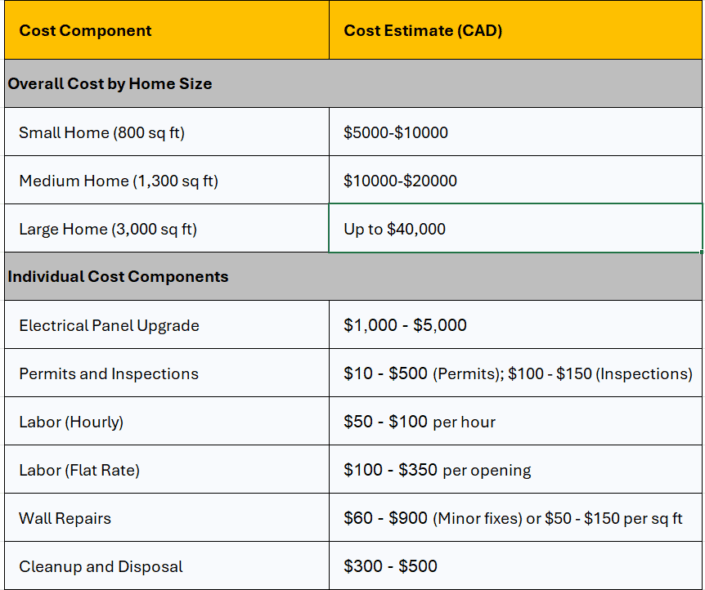This screenshot has height=590, width=705.
Task: Click the Medium Home (1,300 sq ft) cell
Action: point(167,180)
